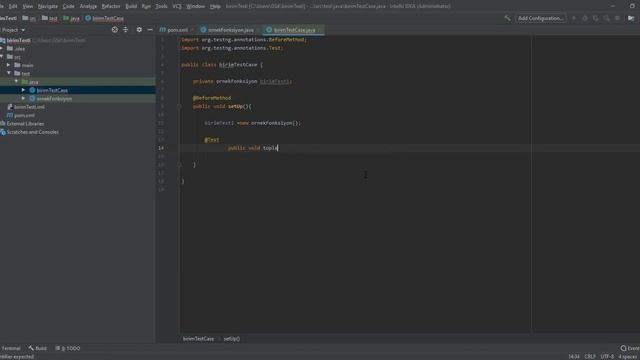Open the Help menu
Screen dimensions: 640x360
(215, 6)
